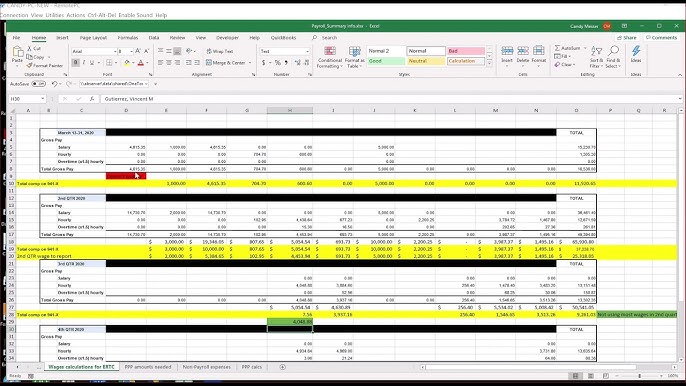Open the PPP calcs sheet tab
Image resolution: width=686 pixels, height=386 pixels.
pyautogui.click(x=252, y=367)
